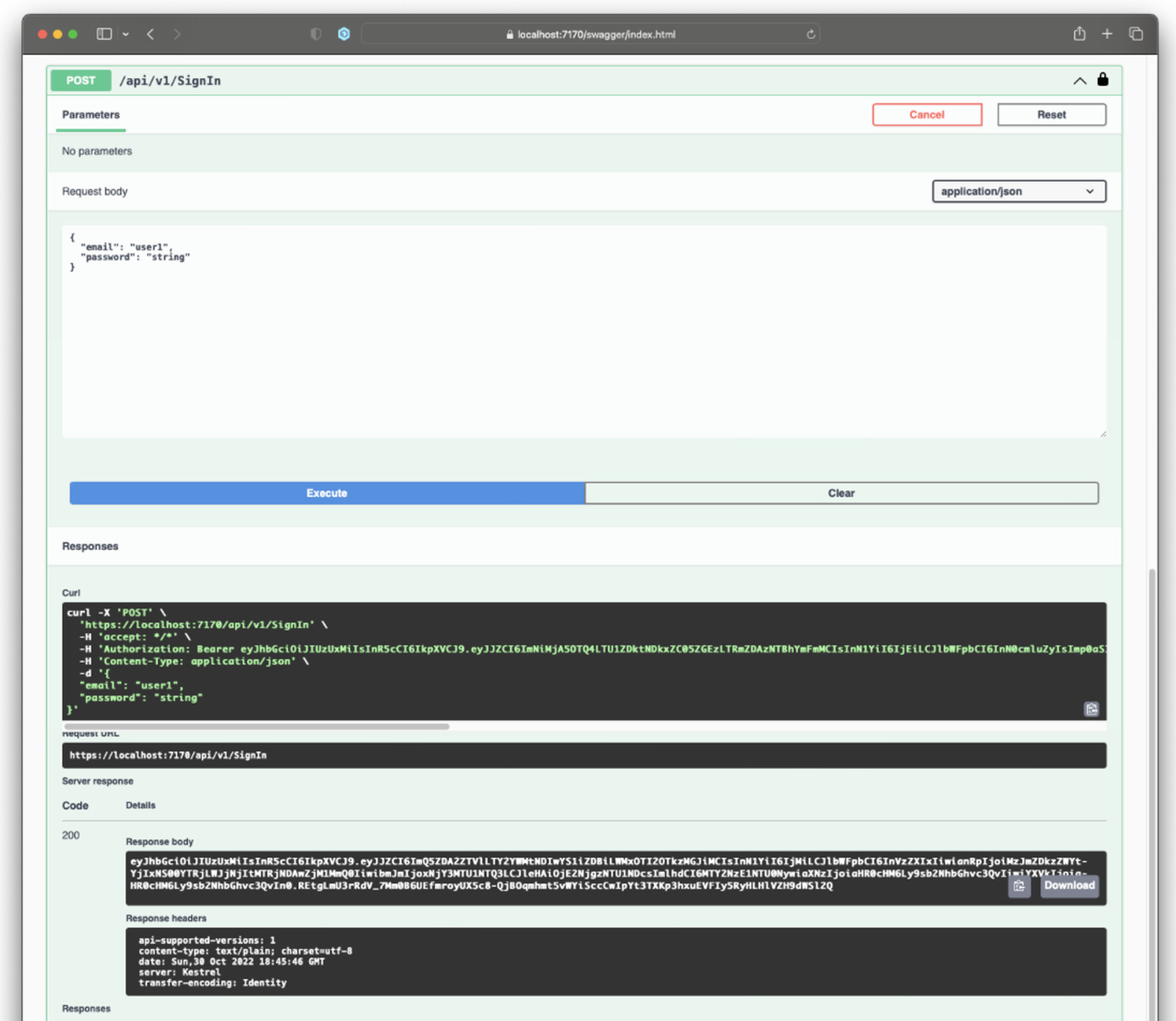
Task: Open the Safari share icon
Action: [1079, 33]
